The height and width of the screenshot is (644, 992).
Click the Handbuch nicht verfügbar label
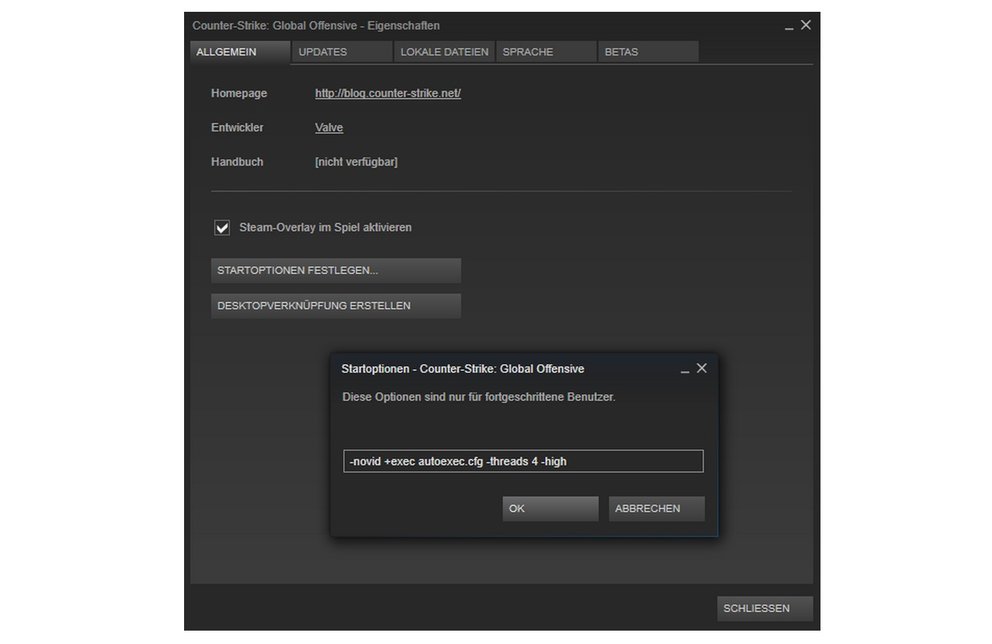point(356,161)
